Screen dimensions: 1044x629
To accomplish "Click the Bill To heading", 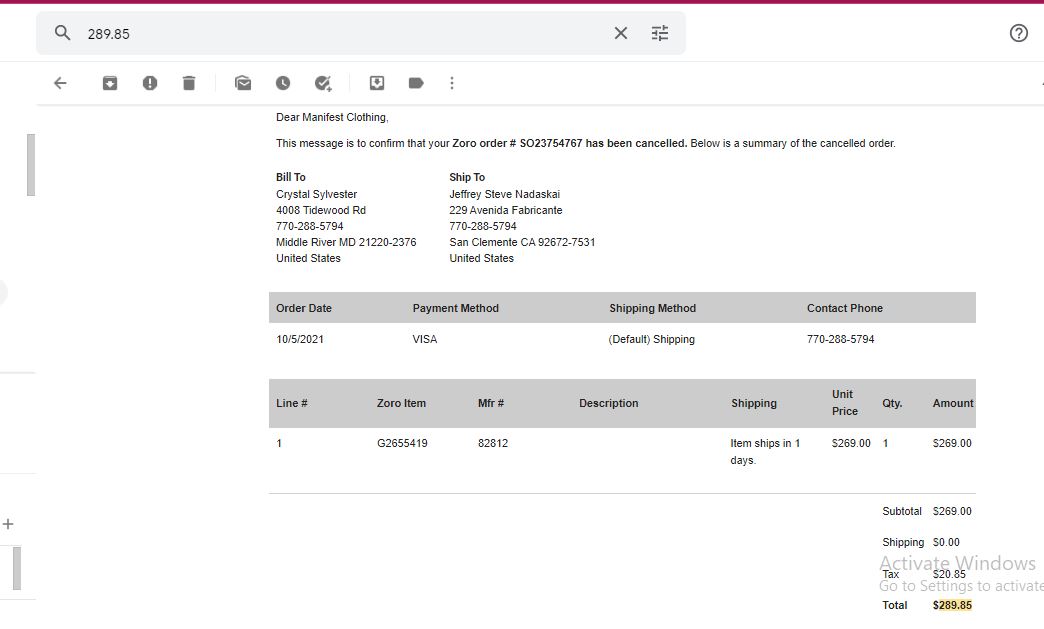I will [x=291, y=177].
